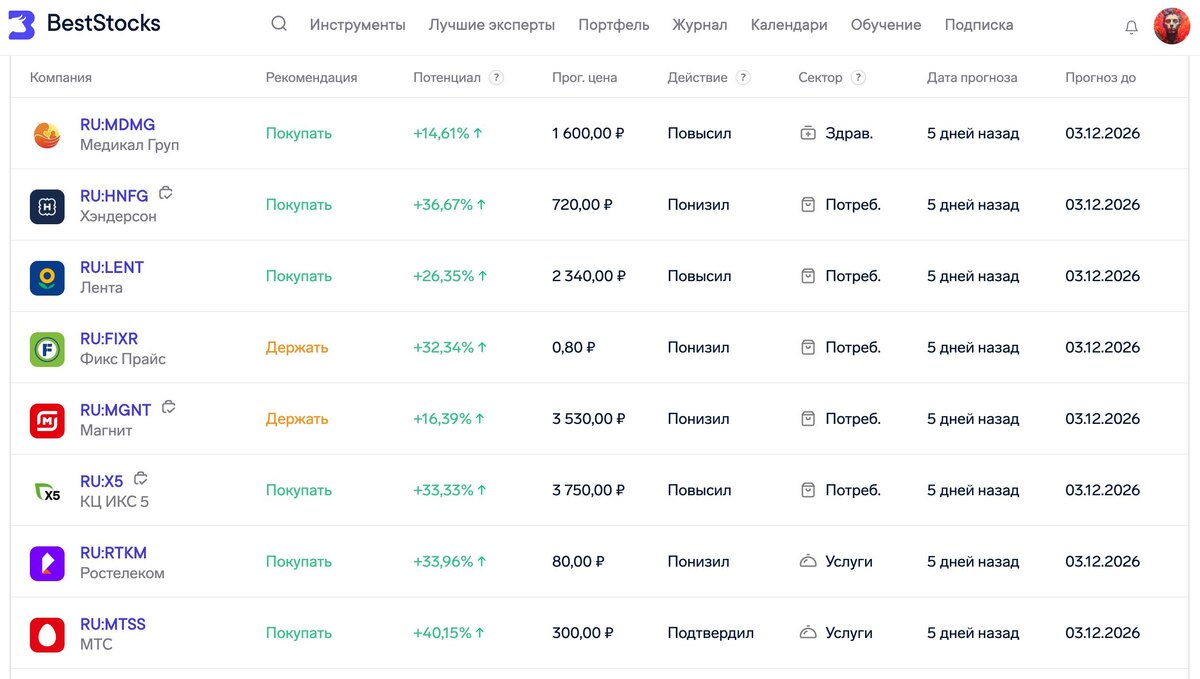This screenshot has width=1200, height=679.
Task: Click the Компания column header
Action: pyautogui.click(x=61, y=78)
